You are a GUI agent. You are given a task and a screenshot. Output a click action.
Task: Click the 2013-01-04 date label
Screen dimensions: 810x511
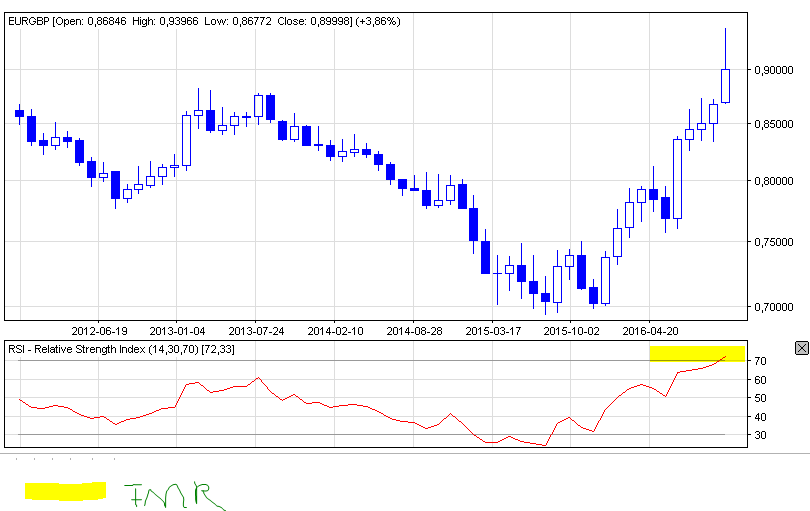[x=178, y=330]
